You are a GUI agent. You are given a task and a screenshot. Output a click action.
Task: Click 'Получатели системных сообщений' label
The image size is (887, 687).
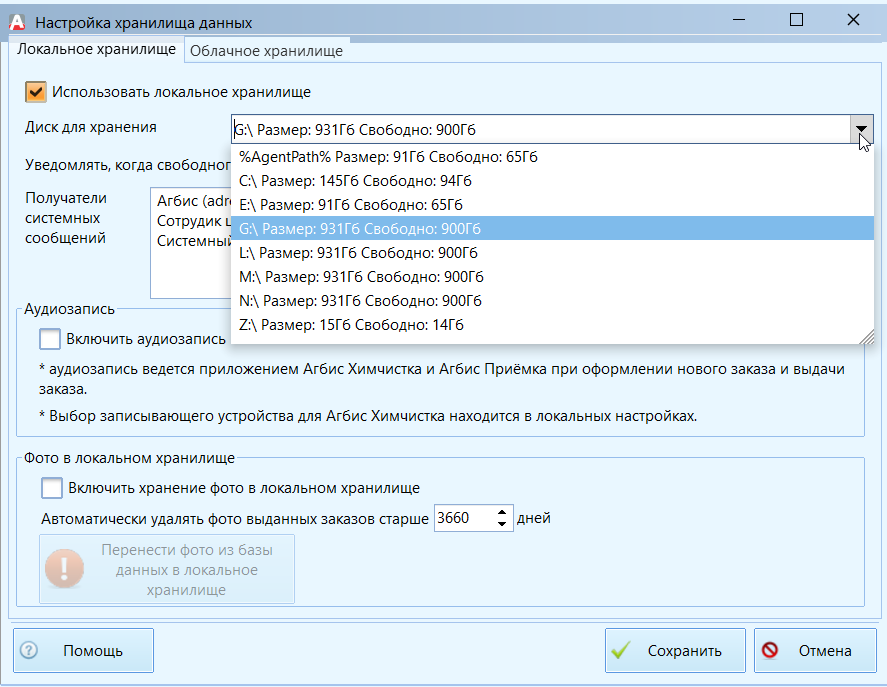coord(66,218)
